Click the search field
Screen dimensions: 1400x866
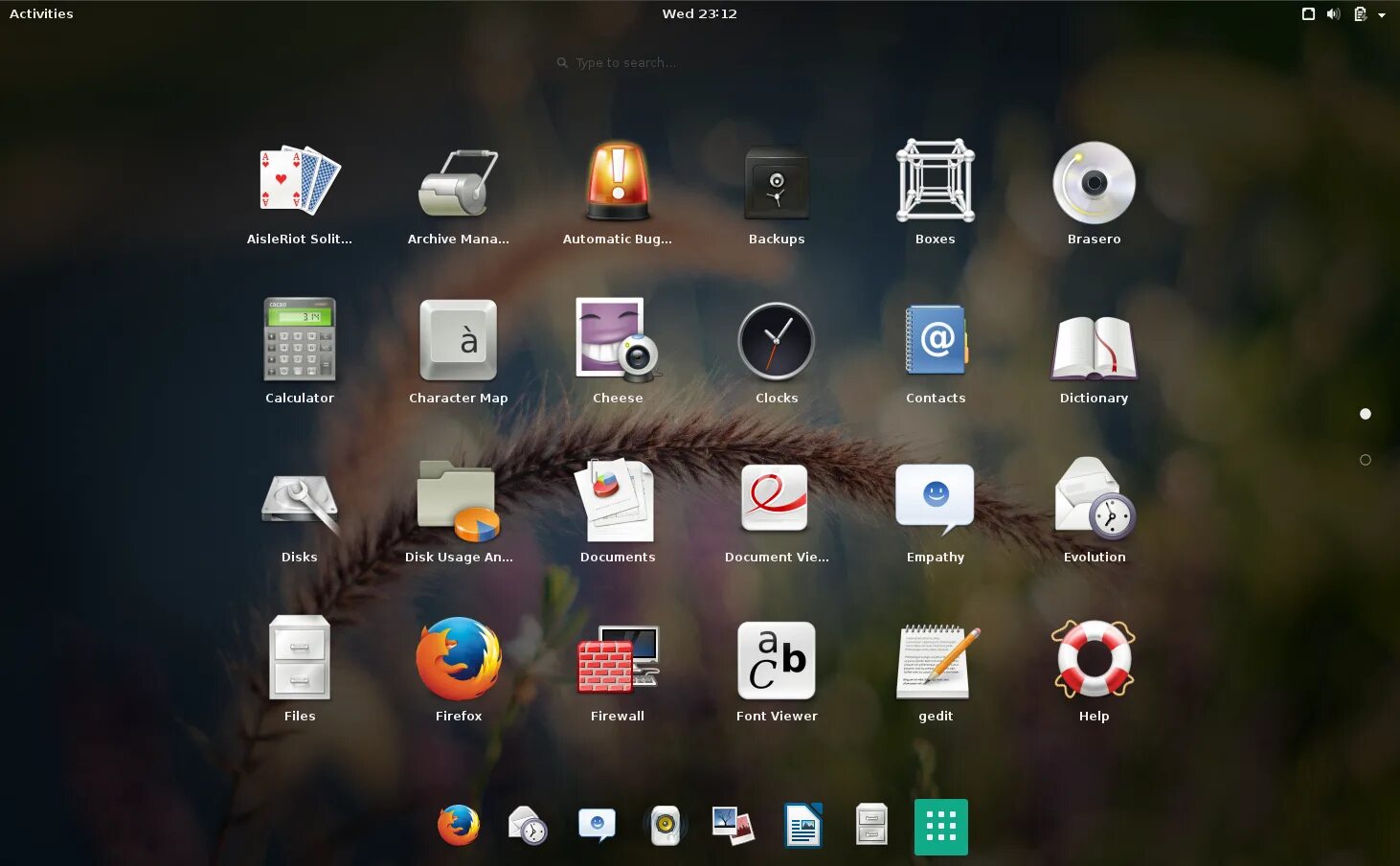(700, 62)
